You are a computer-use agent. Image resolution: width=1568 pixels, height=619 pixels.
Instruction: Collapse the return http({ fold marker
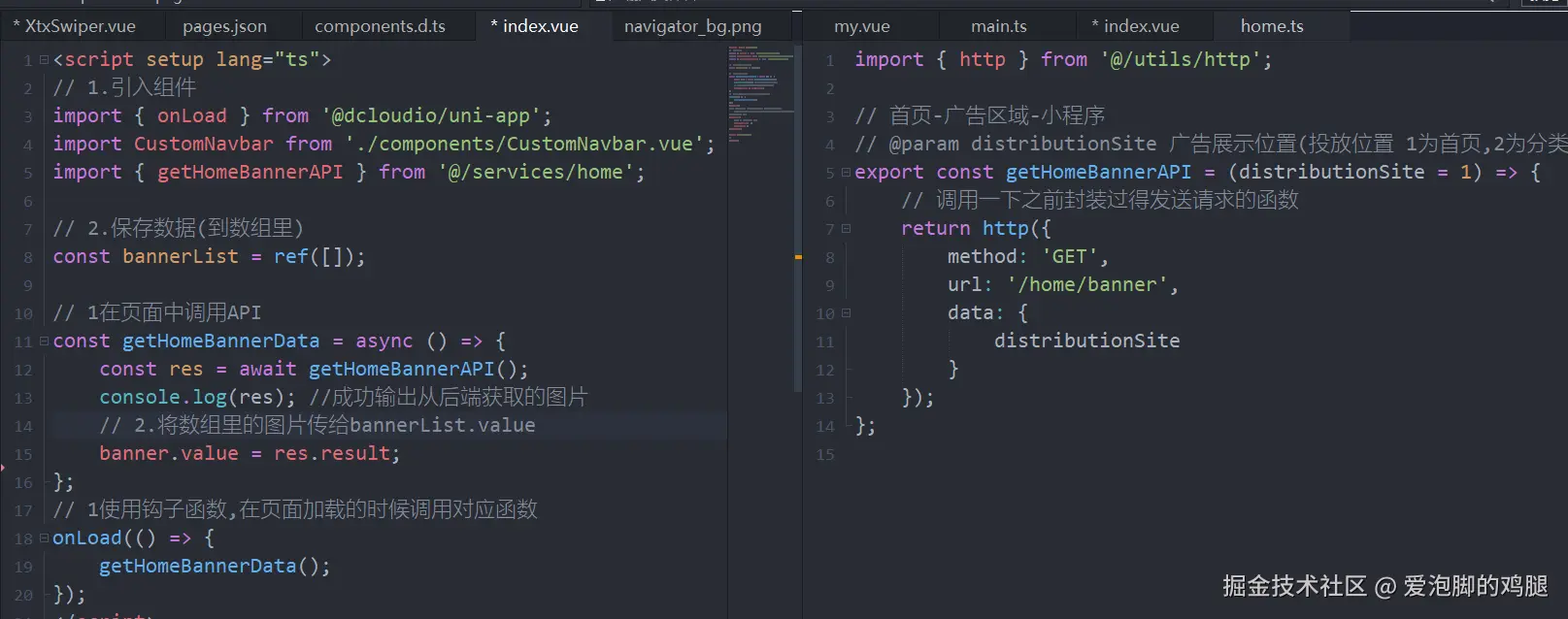click(846, 229)
